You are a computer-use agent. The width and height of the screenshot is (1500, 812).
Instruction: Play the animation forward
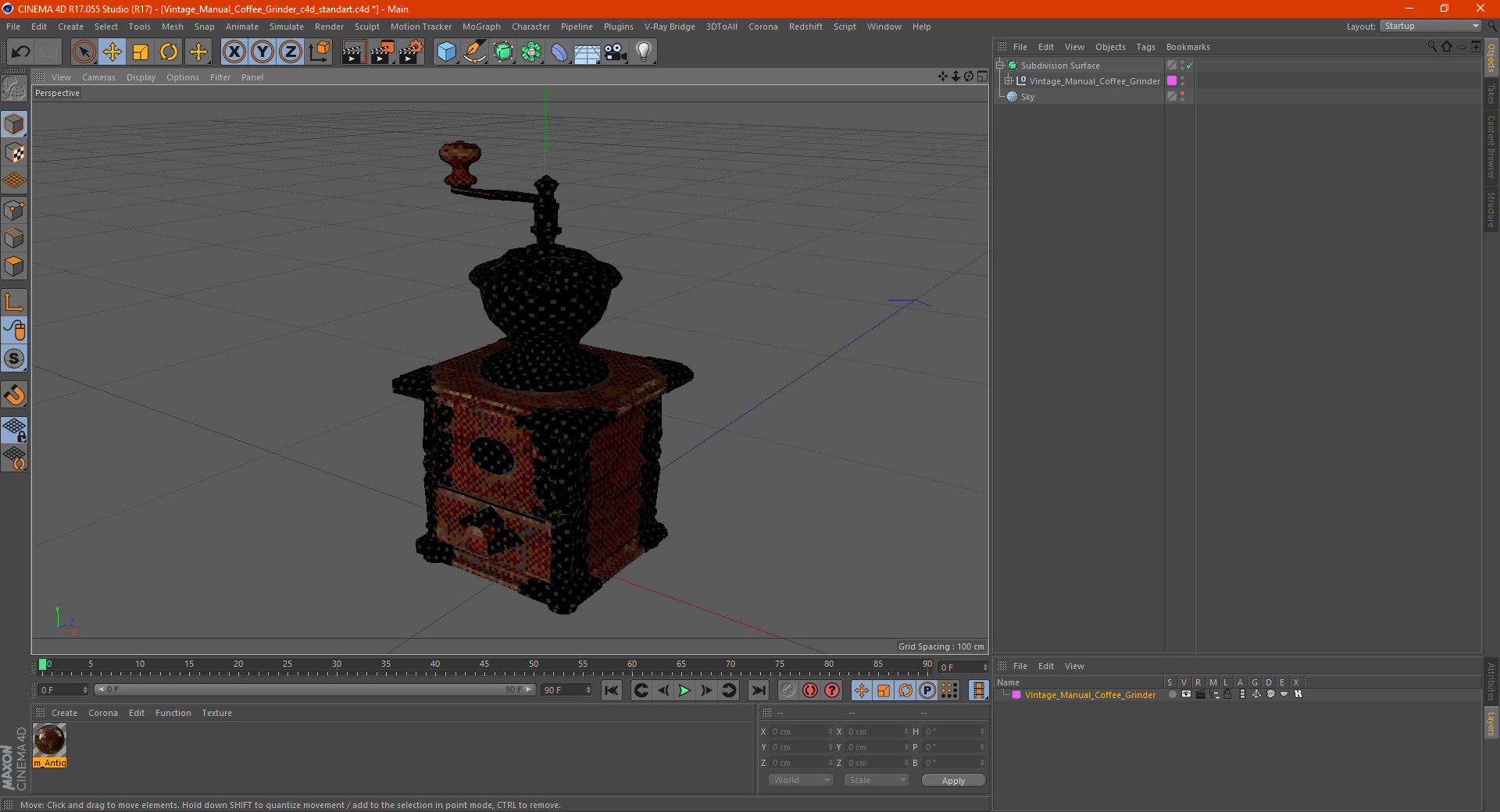[x=685, y=690]
